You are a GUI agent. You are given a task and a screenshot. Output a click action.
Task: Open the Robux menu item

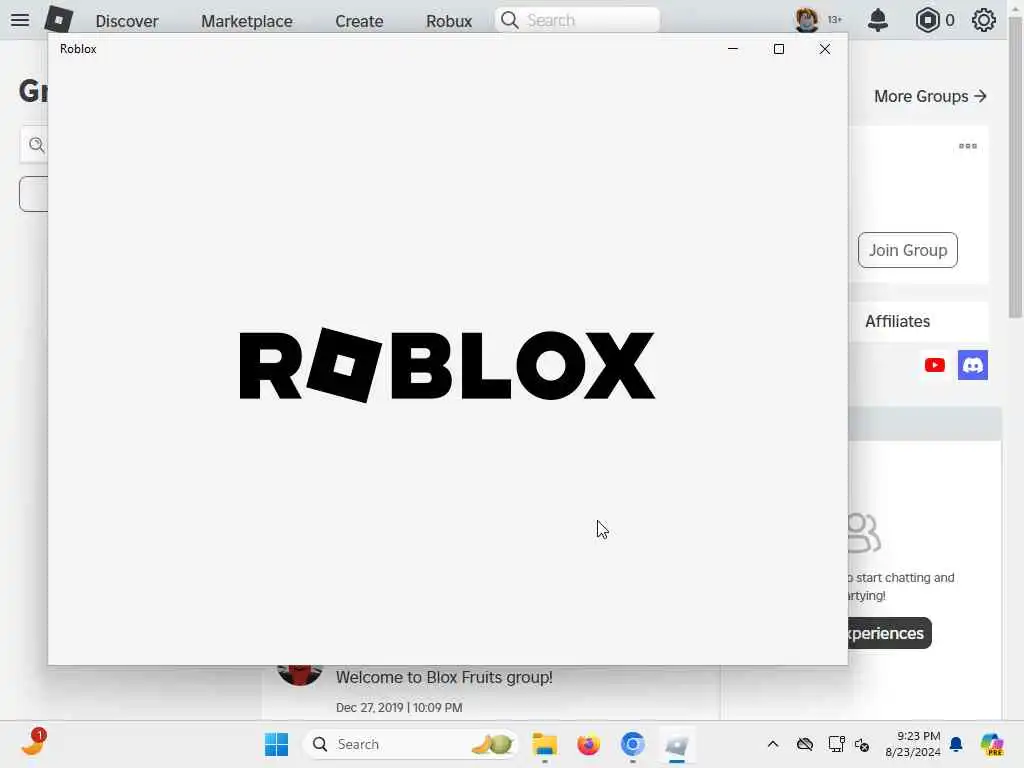[x=449, y=21]
